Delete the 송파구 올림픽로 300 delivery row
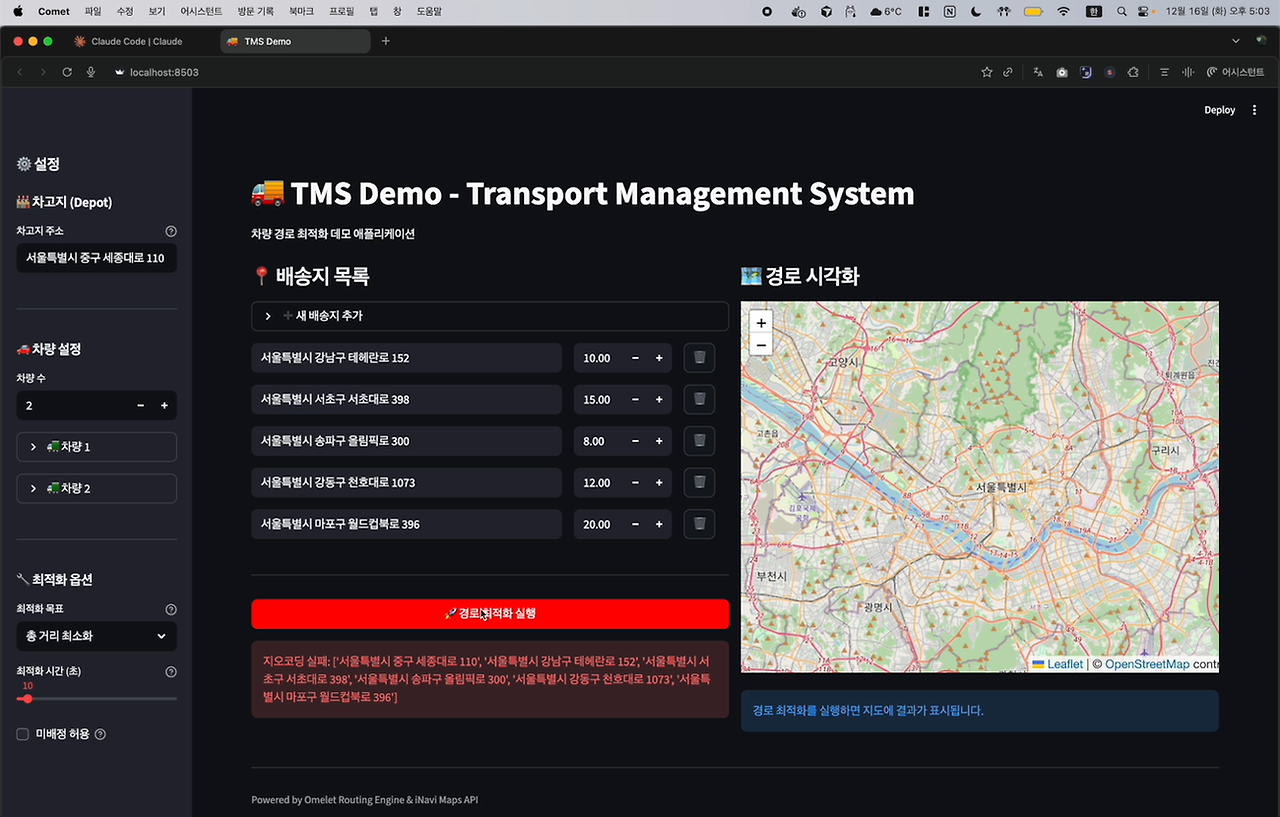1280x817 pixels. (x=699, y=441)
